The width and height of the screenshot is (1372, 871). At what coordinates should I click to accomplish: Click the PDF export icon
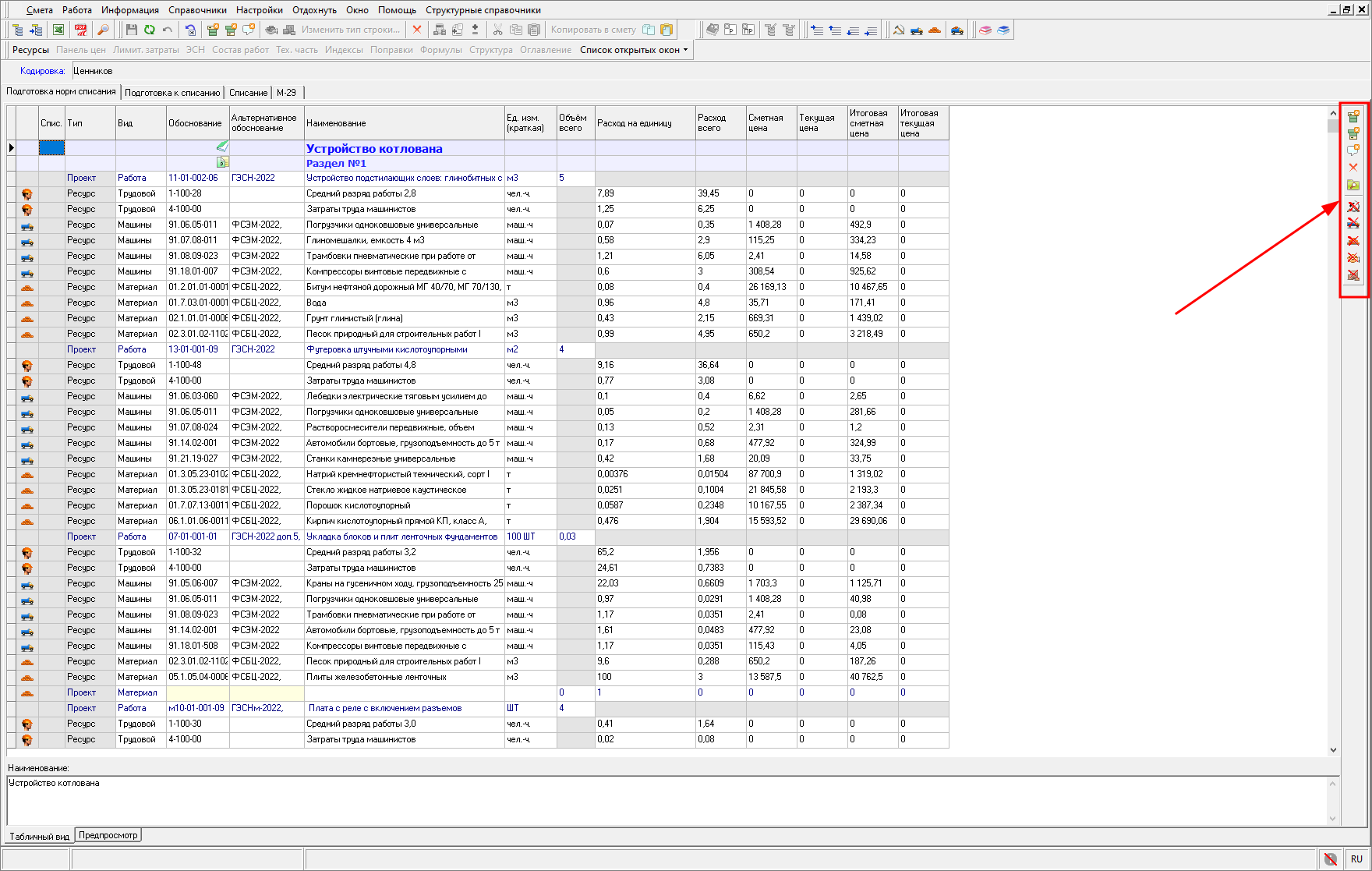[81, 30]
